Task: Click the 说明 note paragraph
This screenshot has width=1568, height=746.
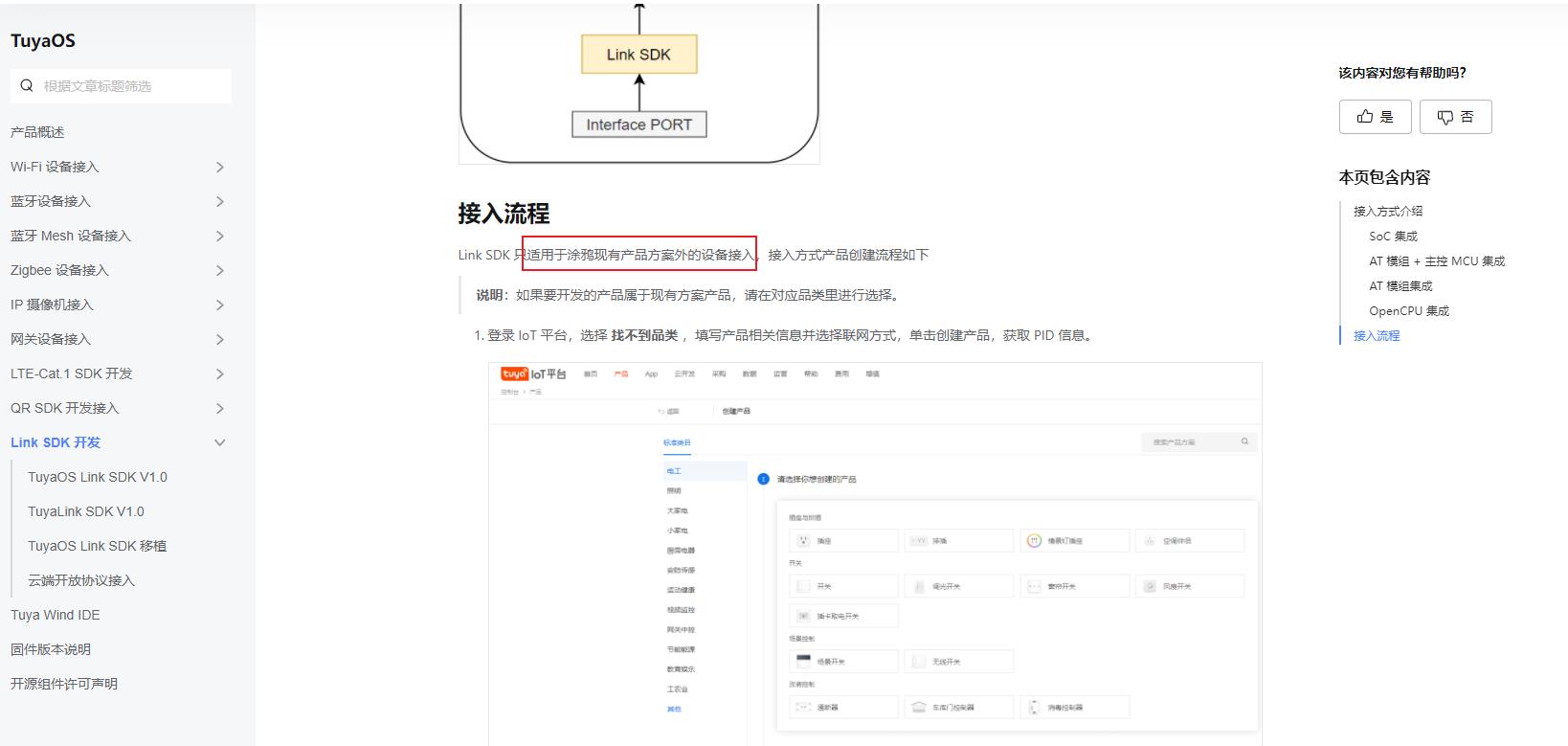Action: click(689, 295)
